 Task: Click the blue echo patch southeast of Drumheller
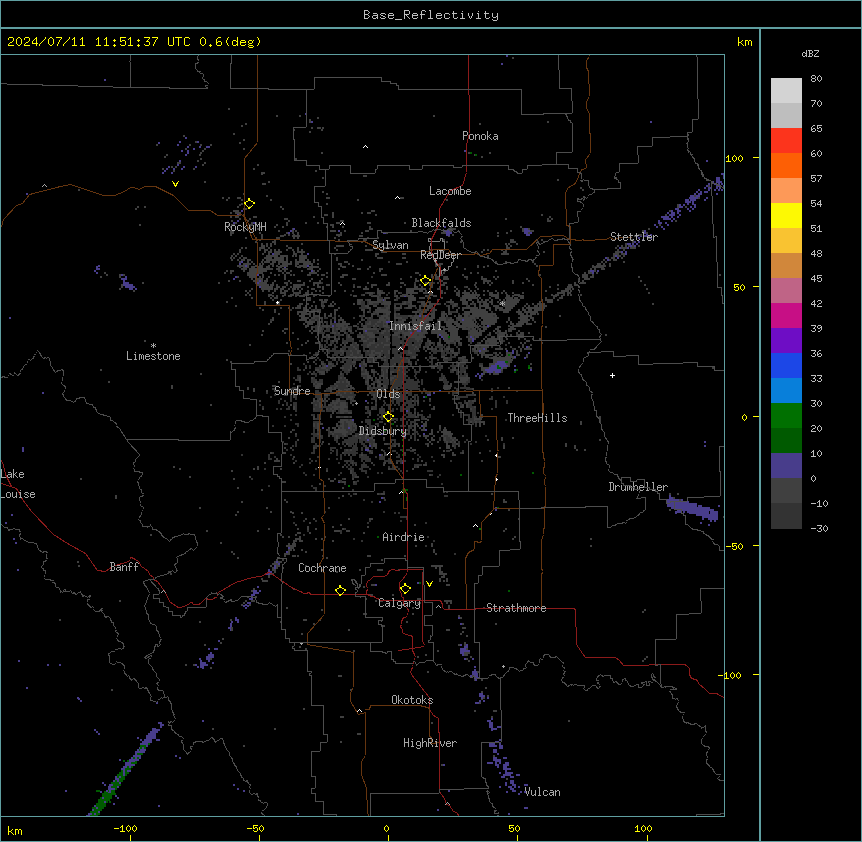coord(692,508)
